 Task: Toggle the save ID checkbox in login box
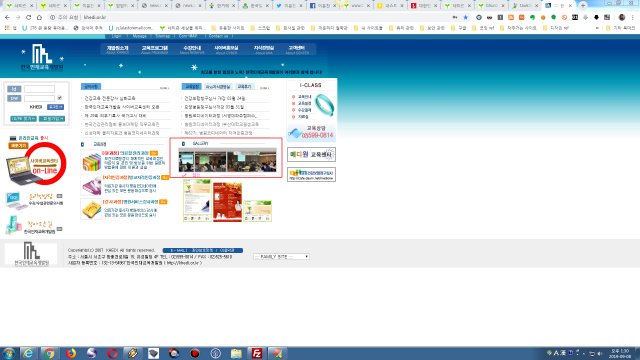coord(60,98)
